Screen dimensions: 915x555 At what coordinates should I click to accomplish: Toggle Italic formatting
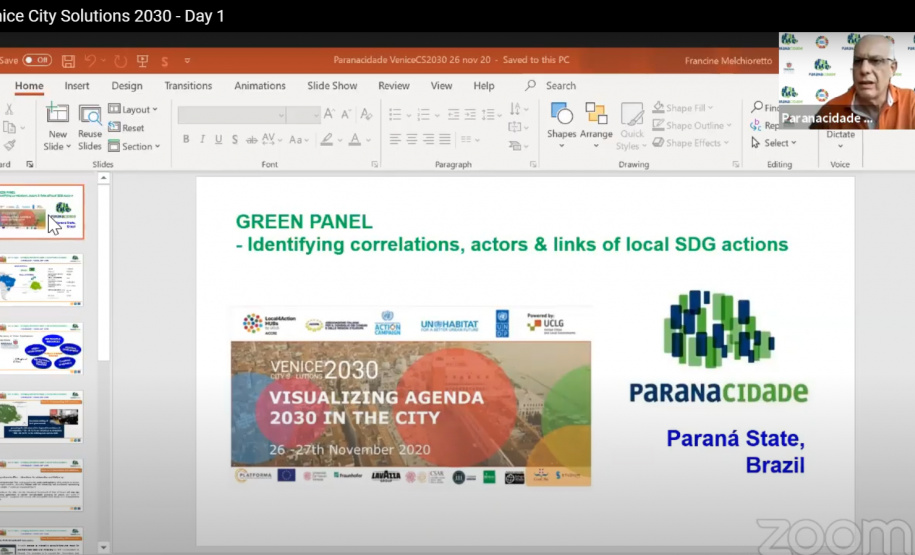tap(202, 139)
